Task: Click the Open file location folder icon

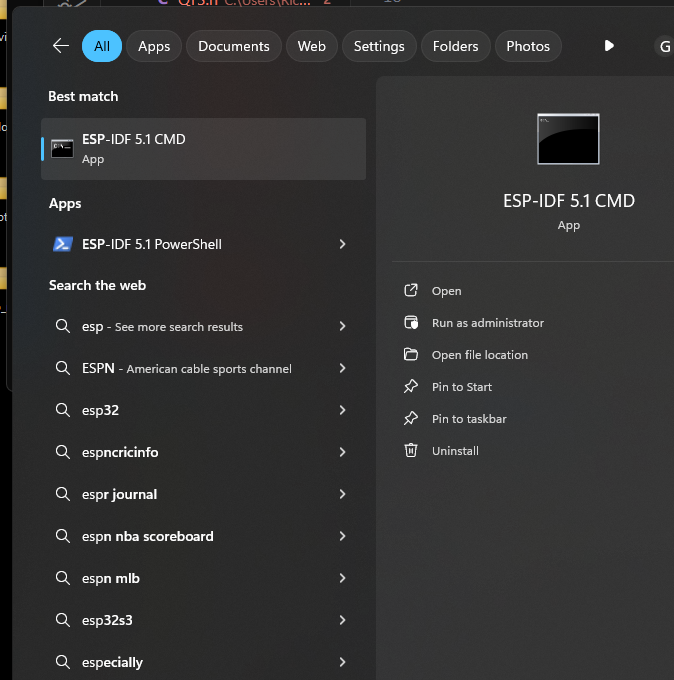Action: [x=411, y=354]
